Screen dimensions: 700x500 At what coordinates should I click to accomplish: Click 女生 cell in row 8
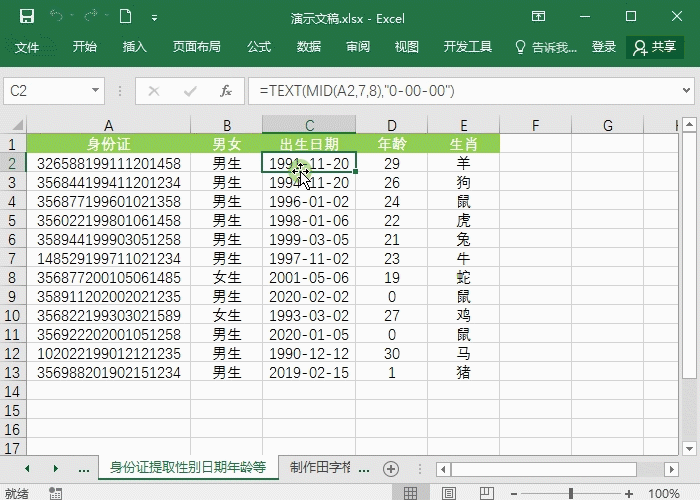coord(226,277)
